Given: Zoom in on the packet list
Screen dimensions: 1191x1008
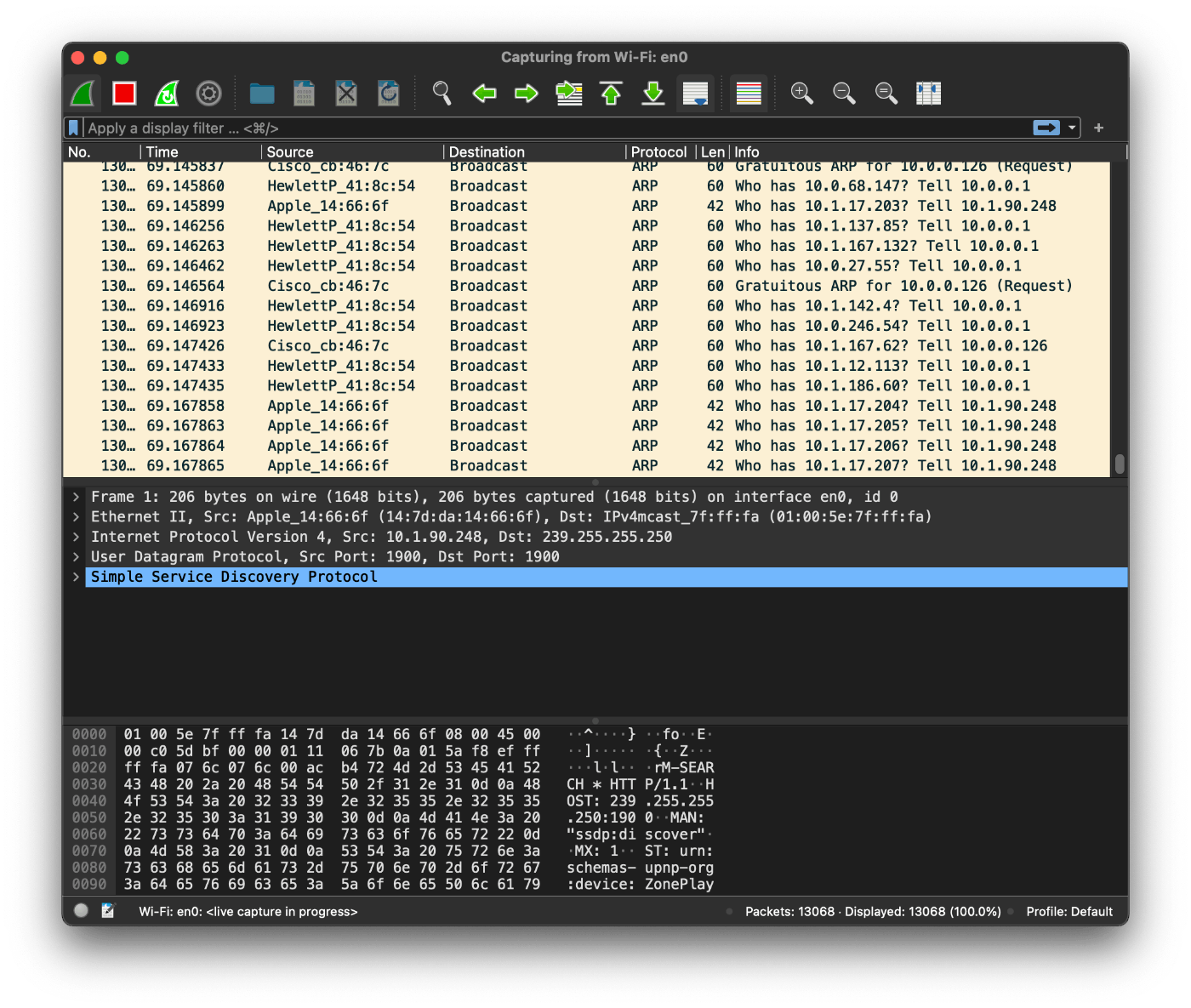Looking at the screenshot, I should (x=801, y=93).
